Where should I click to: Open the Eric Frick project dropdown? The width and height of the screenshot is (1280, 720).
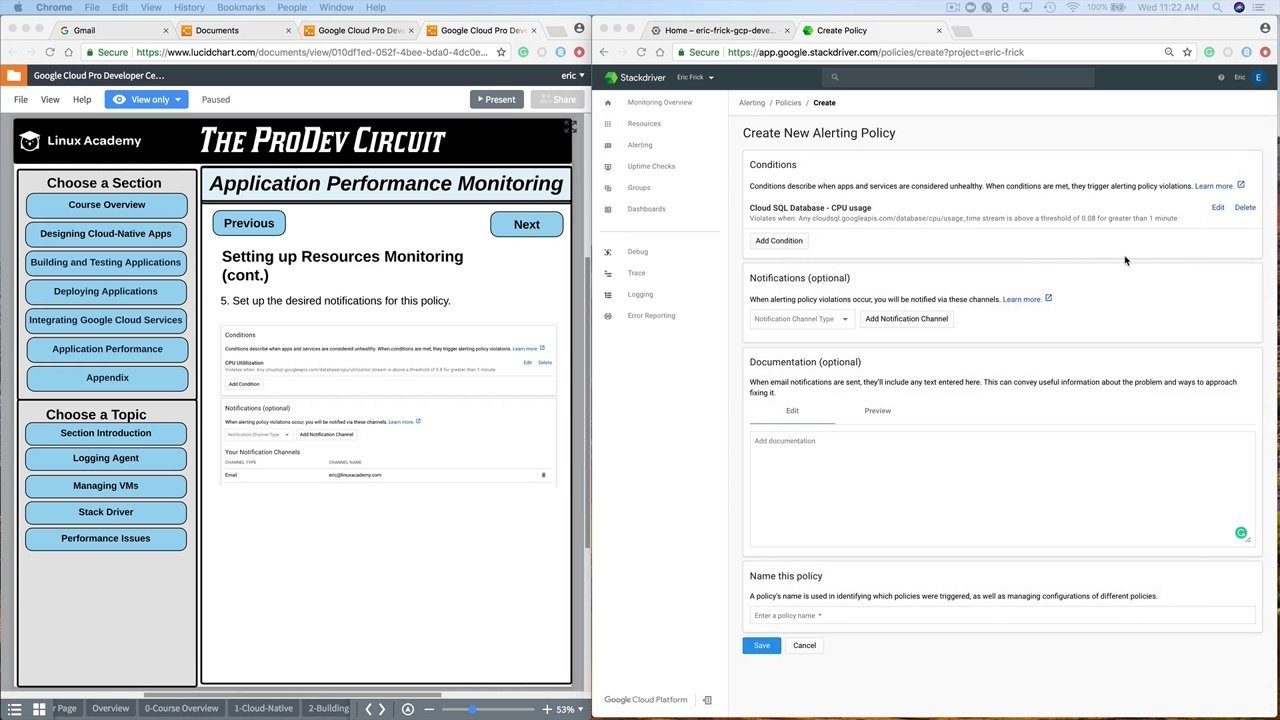click(x=695, y=77)
